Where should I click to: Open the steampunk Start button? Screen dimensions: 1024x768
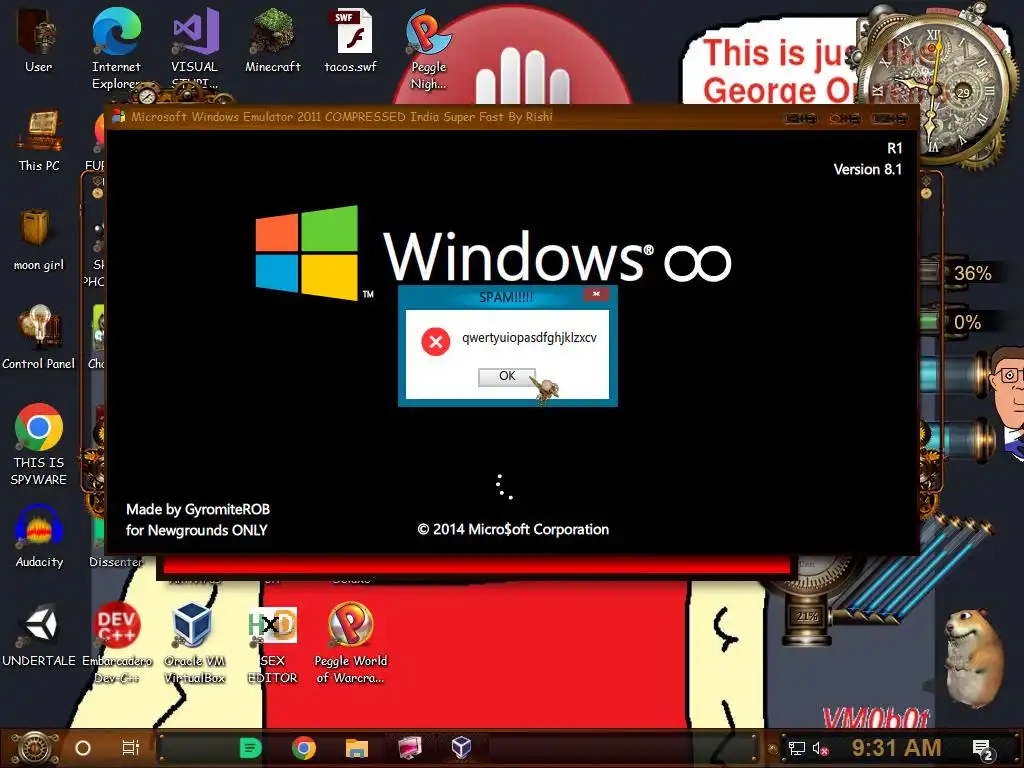pyautogui.click(x=33, y=748)
